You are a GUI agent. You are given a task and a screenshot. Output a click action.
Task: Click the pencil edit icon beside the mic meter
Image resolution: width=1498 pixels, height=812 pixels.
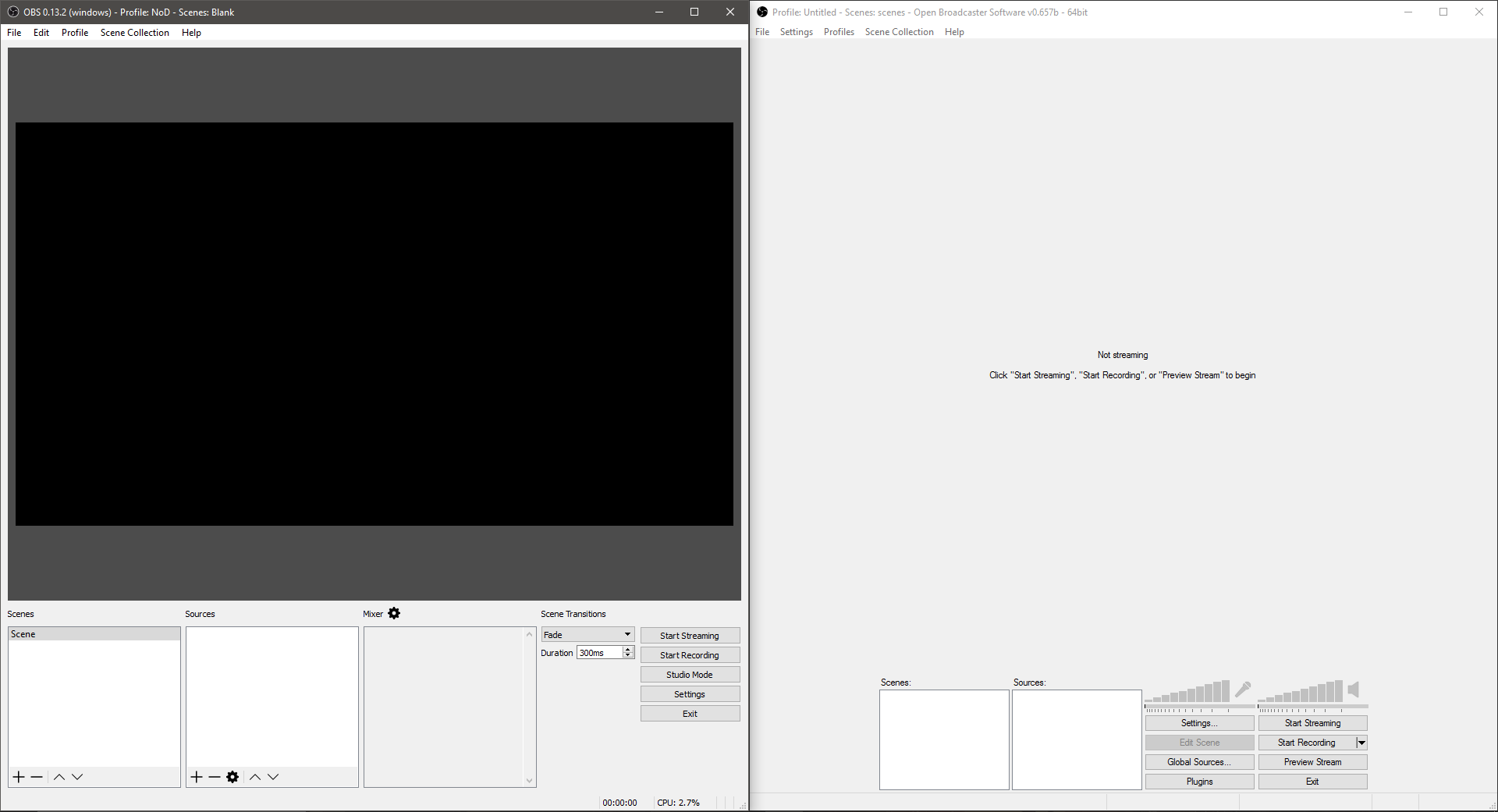tap(1242, 690)
